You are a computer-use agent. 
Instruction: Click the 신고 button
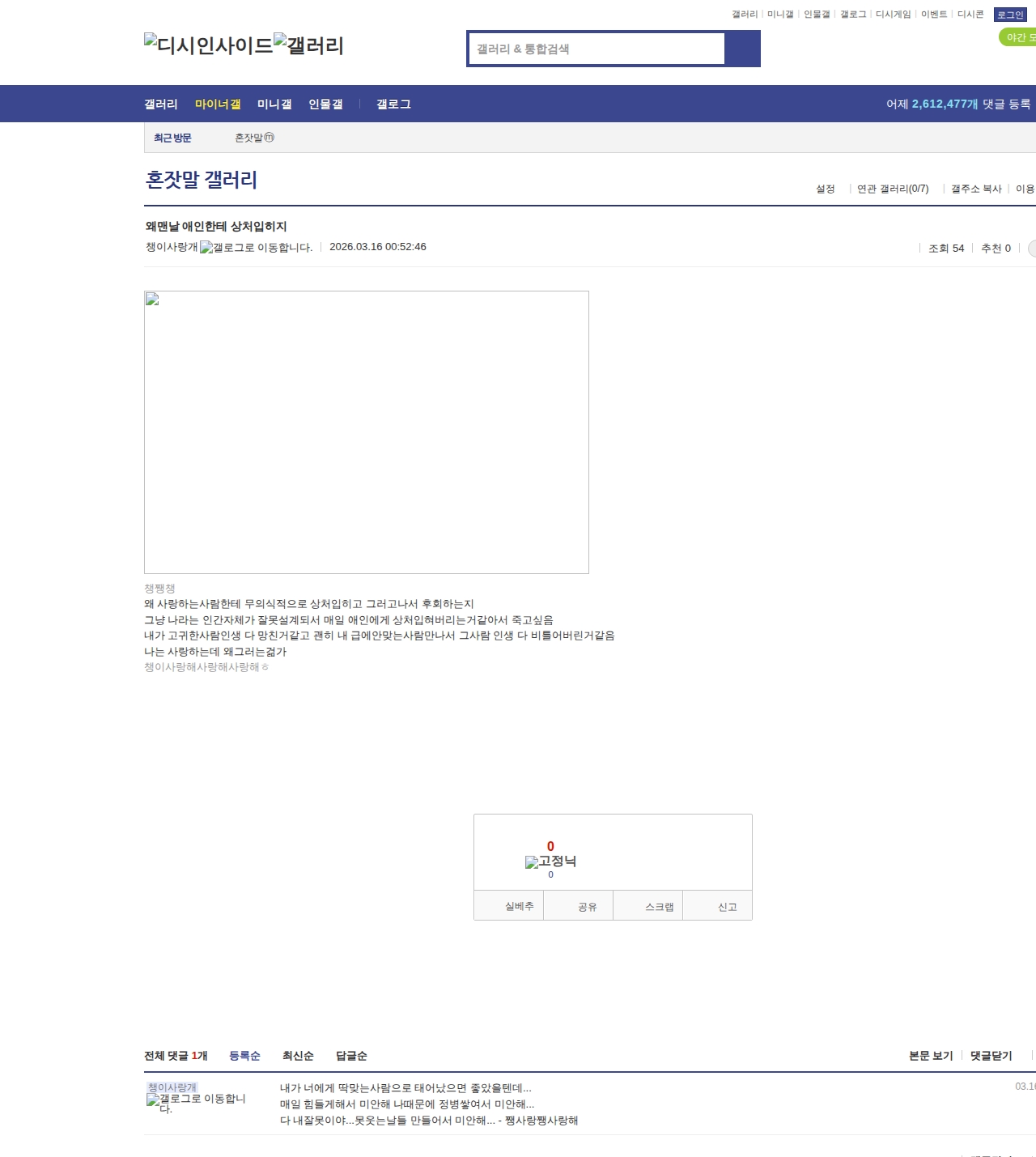click(718, 906)
